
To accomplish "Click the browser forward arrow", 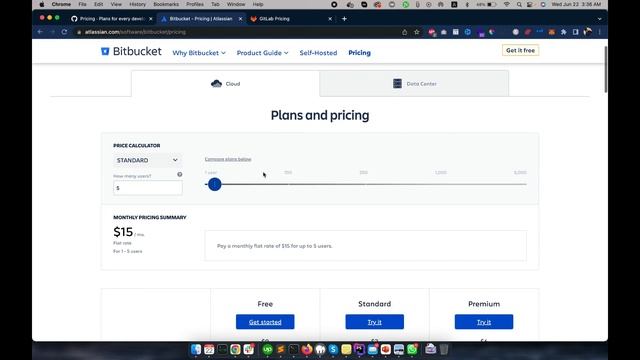I will 52,32.
